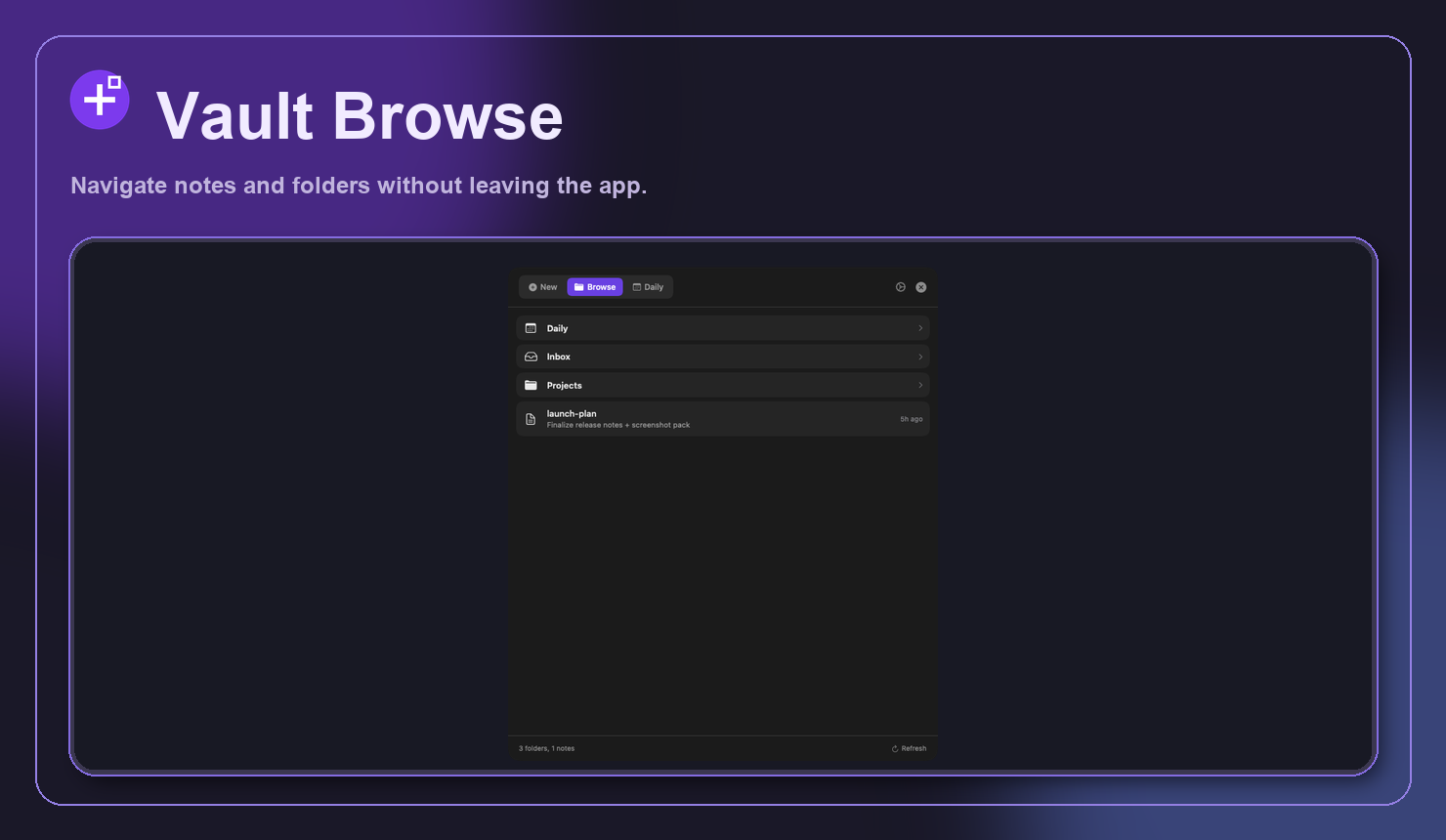Click the Vault Browse app logo
Screen dimensions: 1446x840
click(x=100, y=100)
